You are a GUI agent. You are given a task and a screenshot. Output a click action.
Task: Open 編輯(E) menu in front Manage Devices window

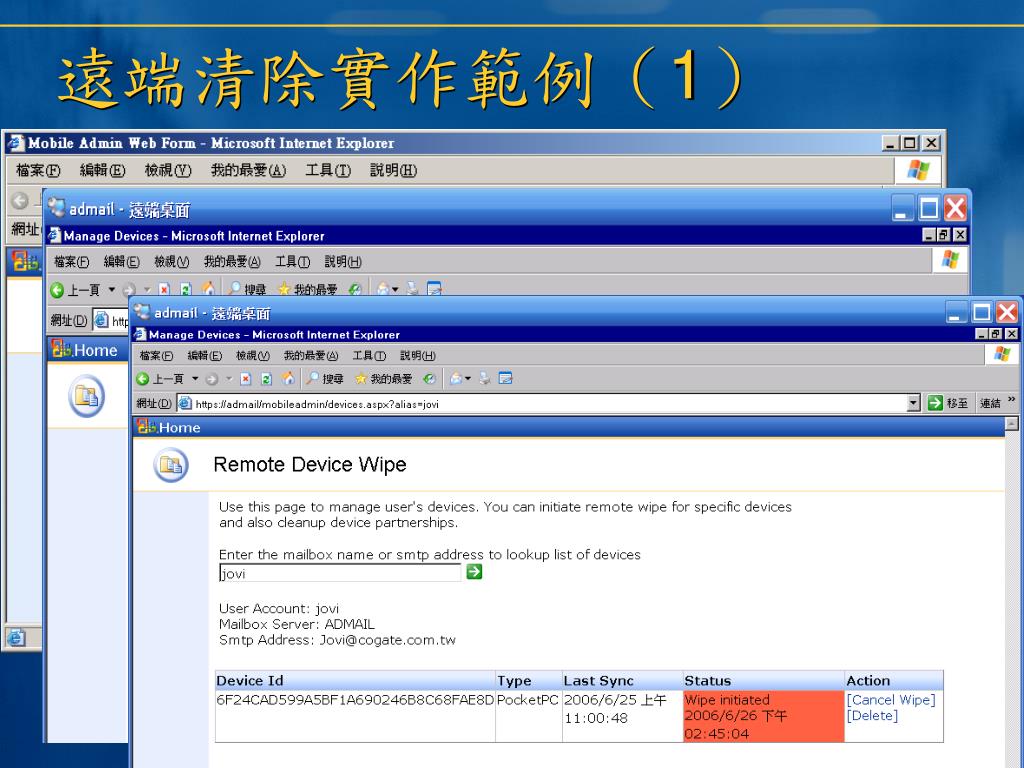(x=204, y=356)
